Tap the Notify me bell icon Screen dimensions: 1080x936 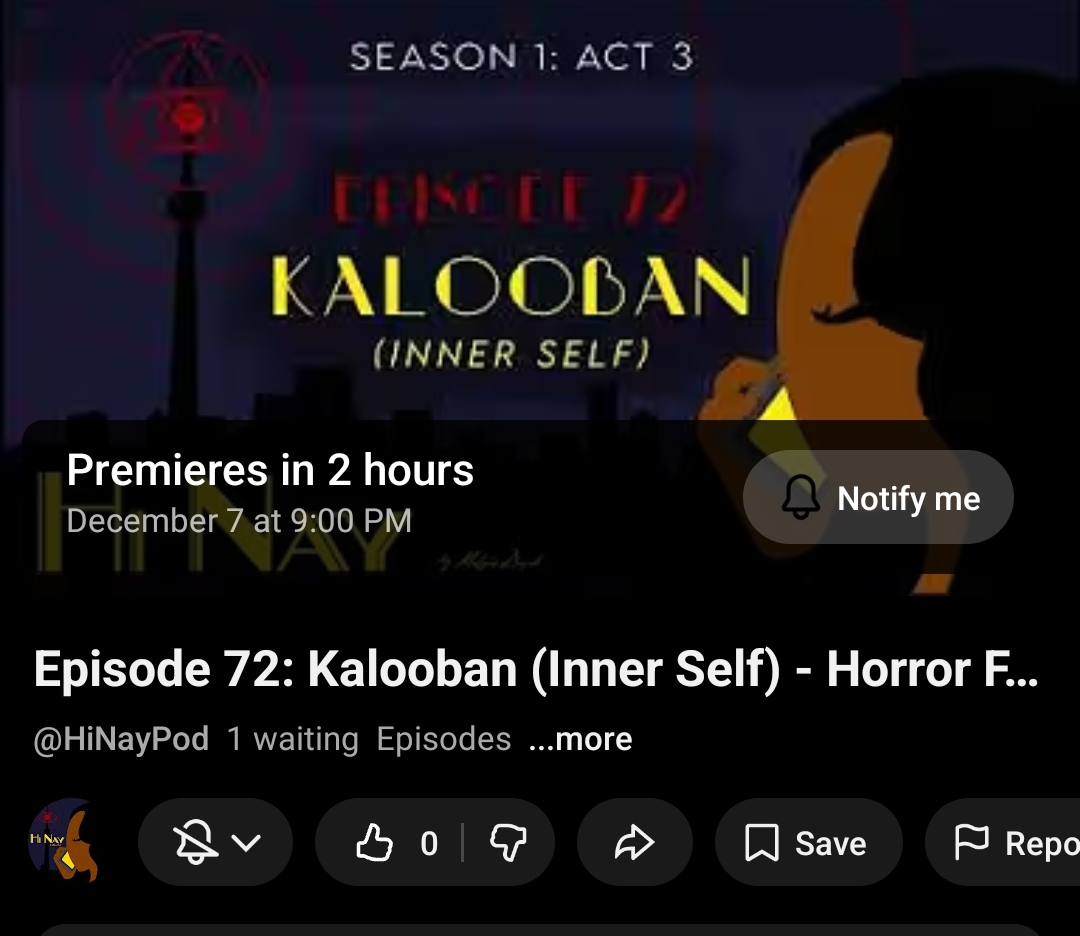[800, 497]
